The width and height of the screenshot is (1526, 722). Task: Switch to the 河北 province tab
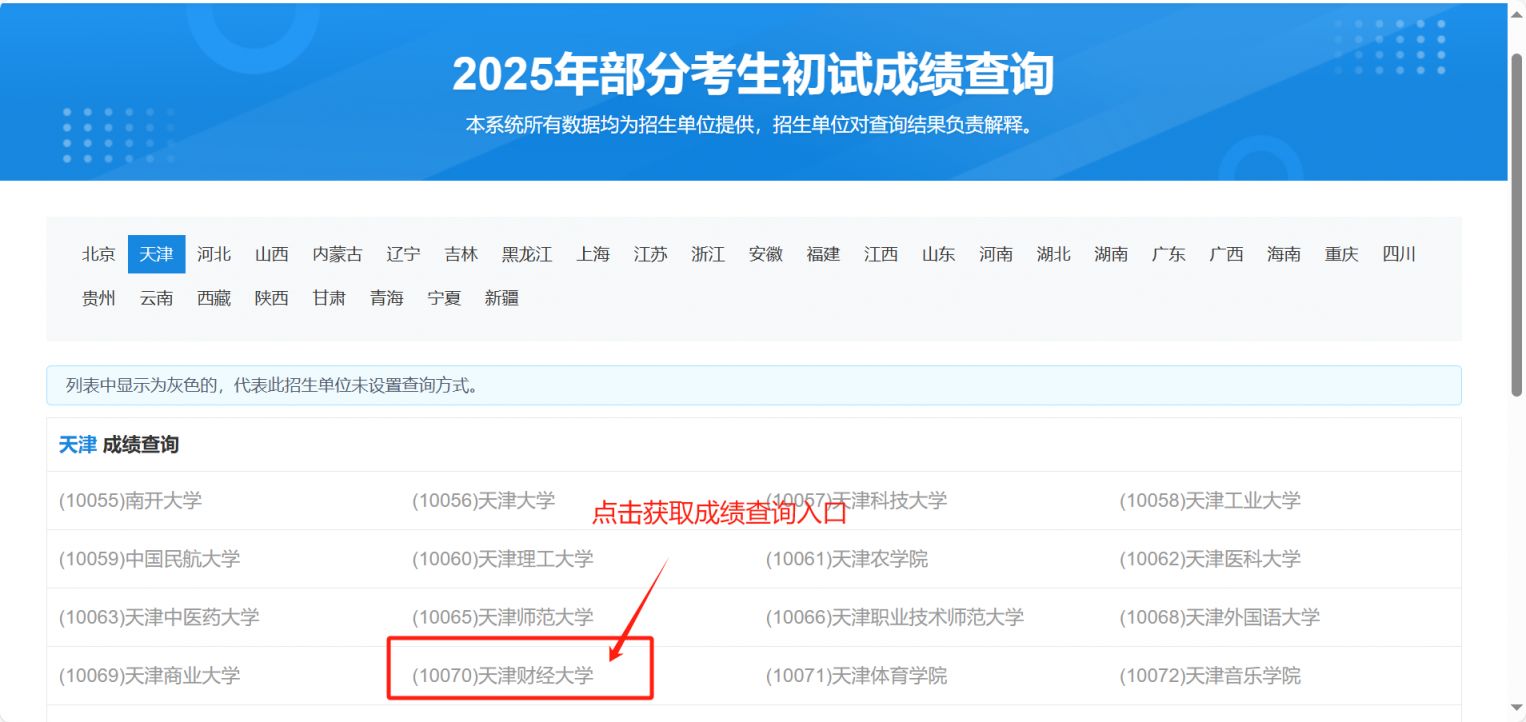coord(214,254)
